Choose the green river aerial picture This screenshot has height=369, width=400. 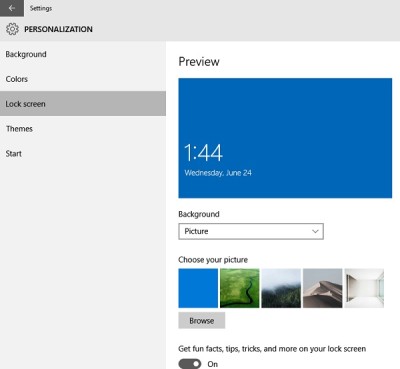click(x=239, y=288)
